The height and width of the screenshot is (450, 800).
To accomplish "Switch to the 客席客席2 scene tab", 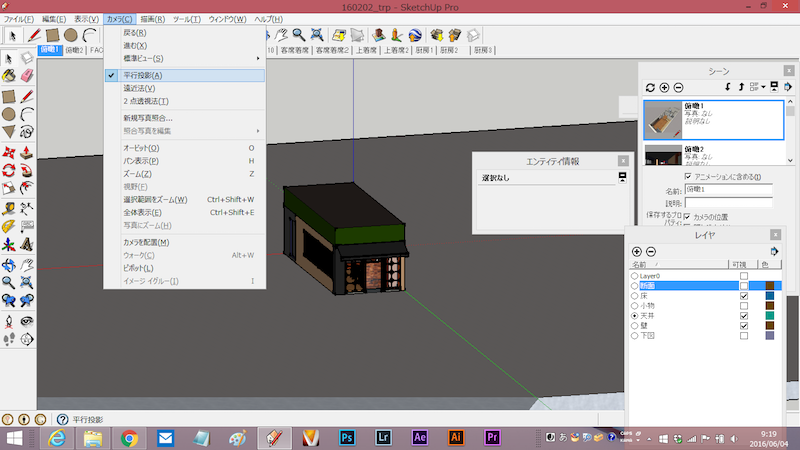I will point(332,49).
